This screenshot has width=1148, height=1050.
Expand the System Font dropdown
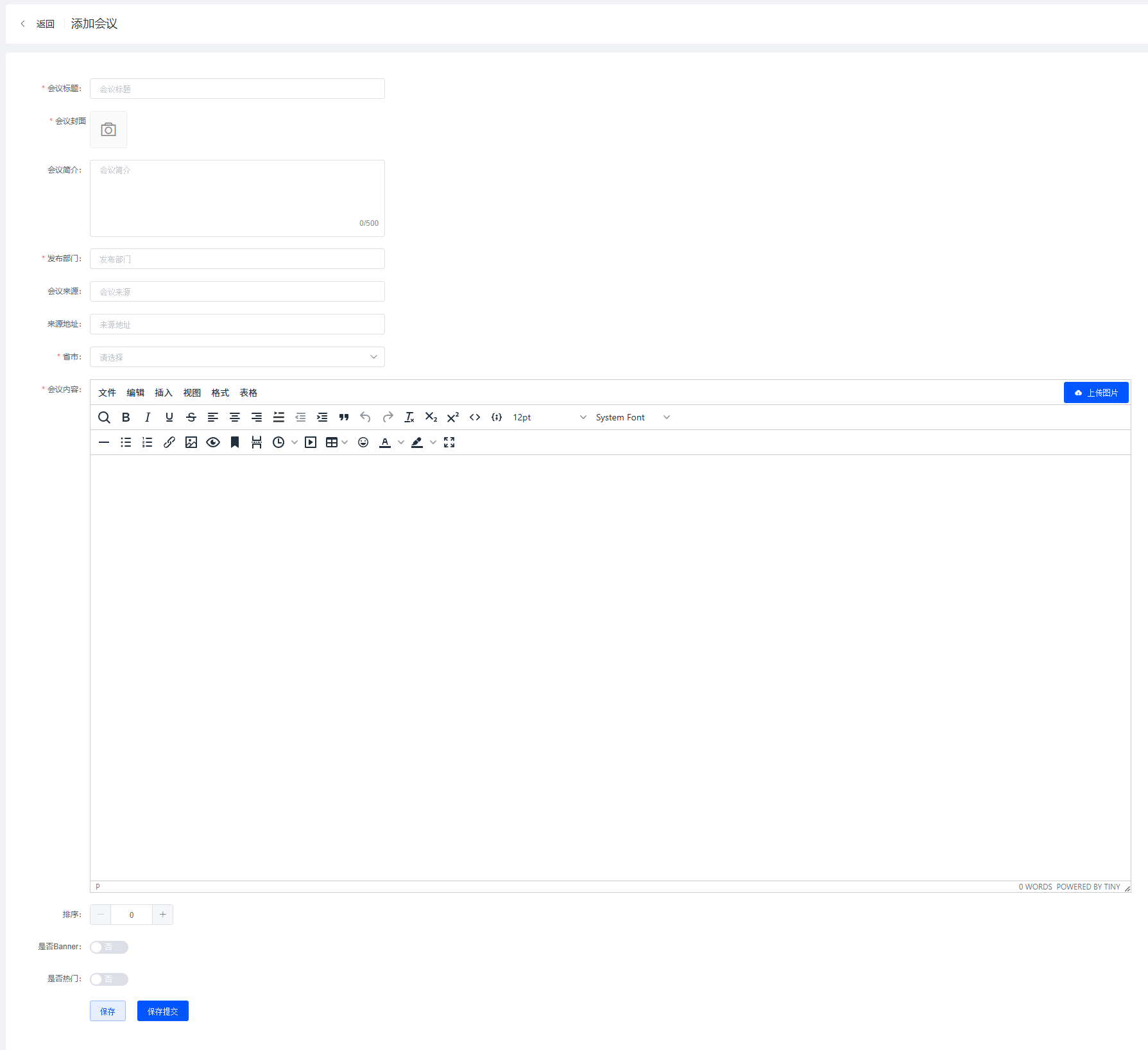point(633,417)
